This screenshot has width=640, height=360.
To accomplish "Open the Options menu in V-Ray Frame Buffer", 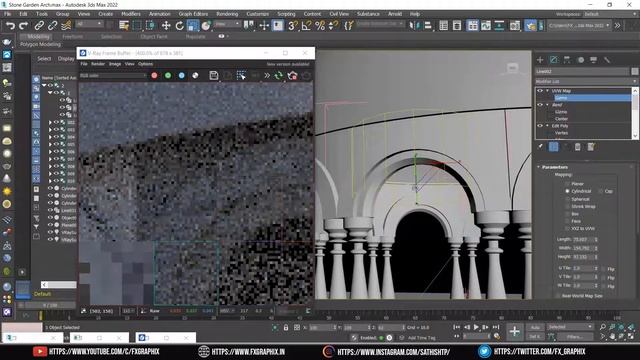I will tap(145, 64).
